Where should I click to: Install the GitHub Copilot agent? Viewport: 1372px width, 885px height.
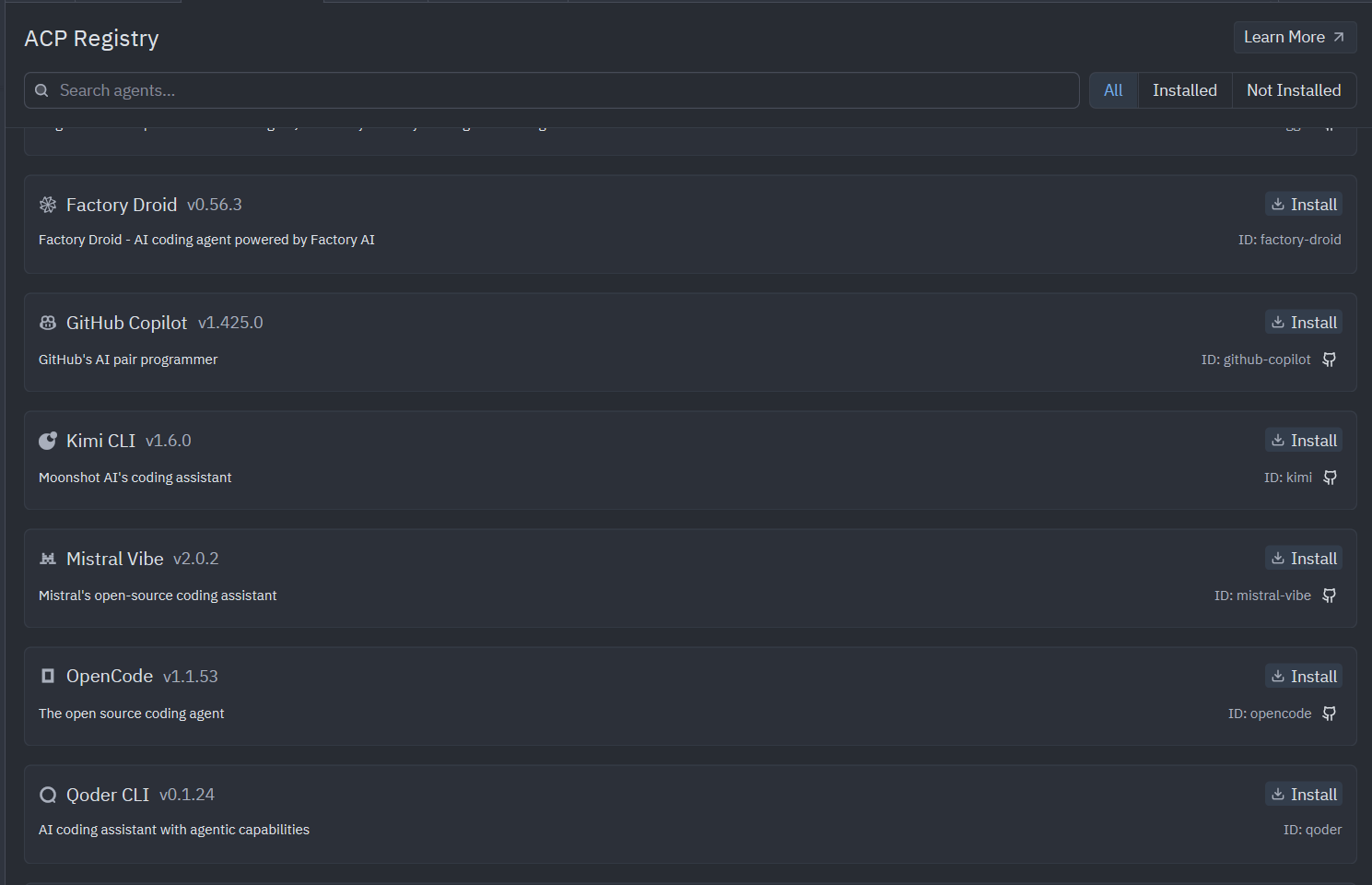tap(1303, 323)
